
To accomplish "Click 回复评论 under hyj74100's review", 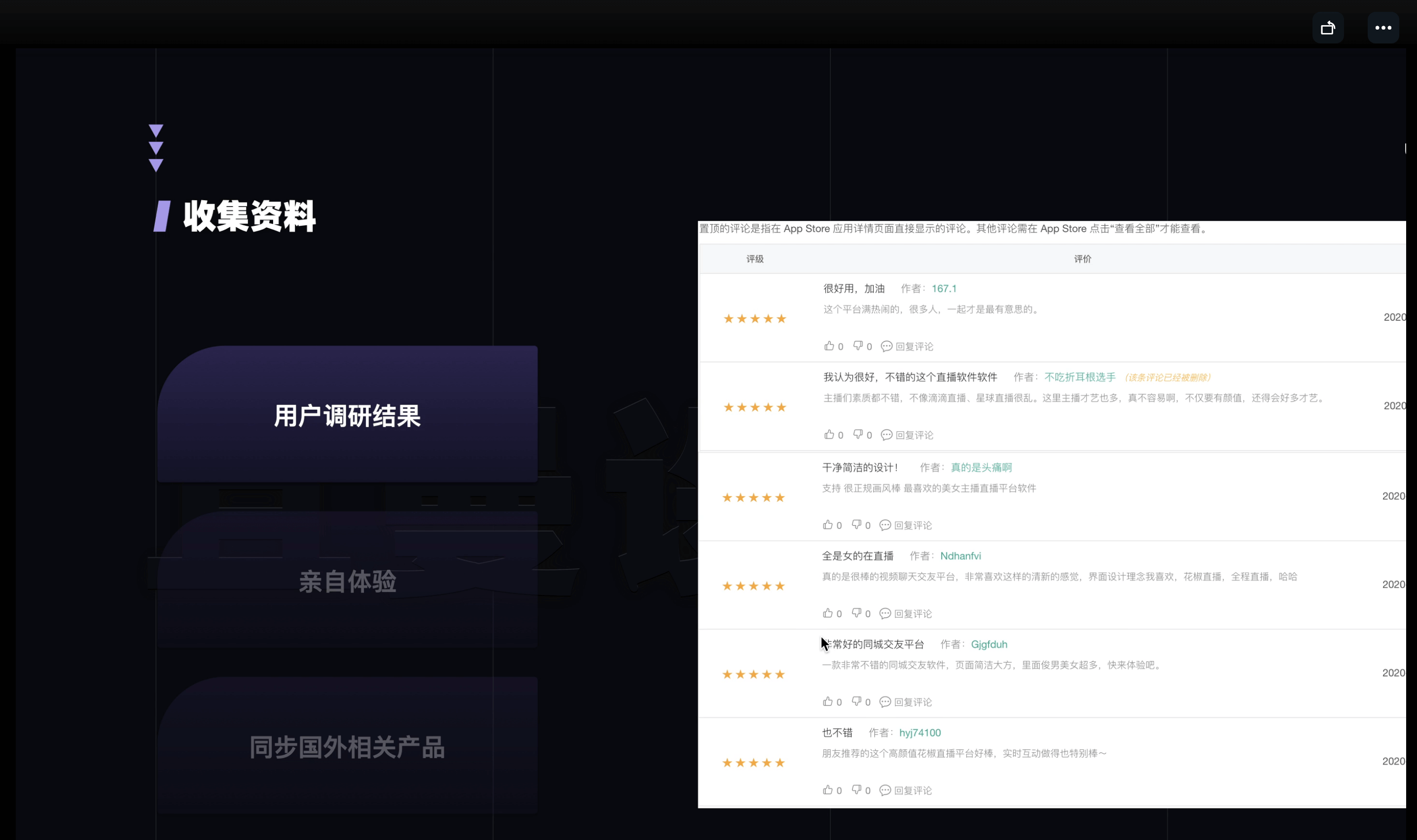I will tap(912, 790).
